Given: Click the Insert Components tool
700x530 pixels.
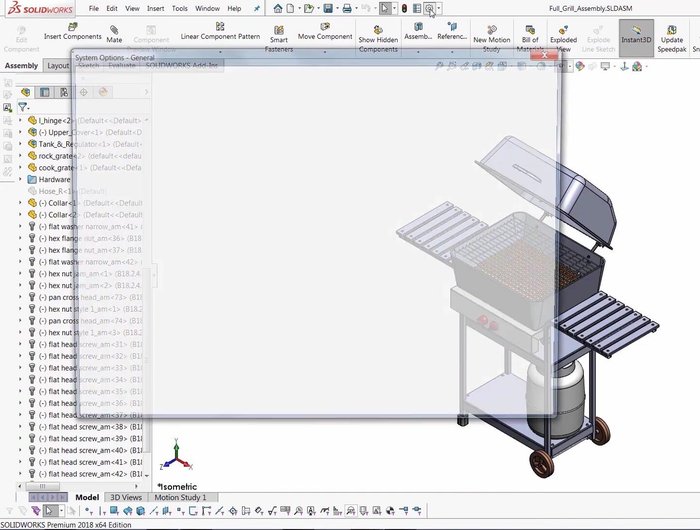Looking at the screenshot, I should tap(72, 30).
